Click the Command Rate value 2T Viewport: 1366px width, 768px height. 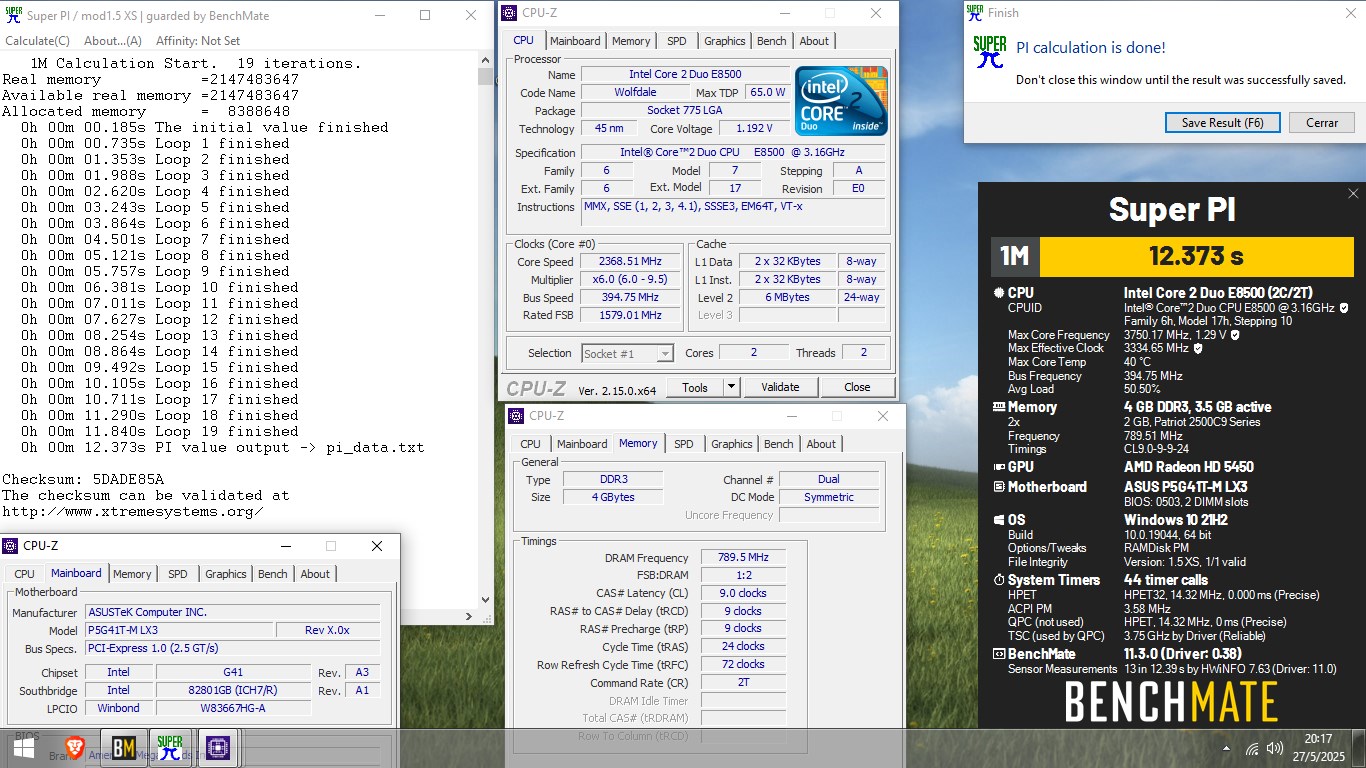click(742, 684)
